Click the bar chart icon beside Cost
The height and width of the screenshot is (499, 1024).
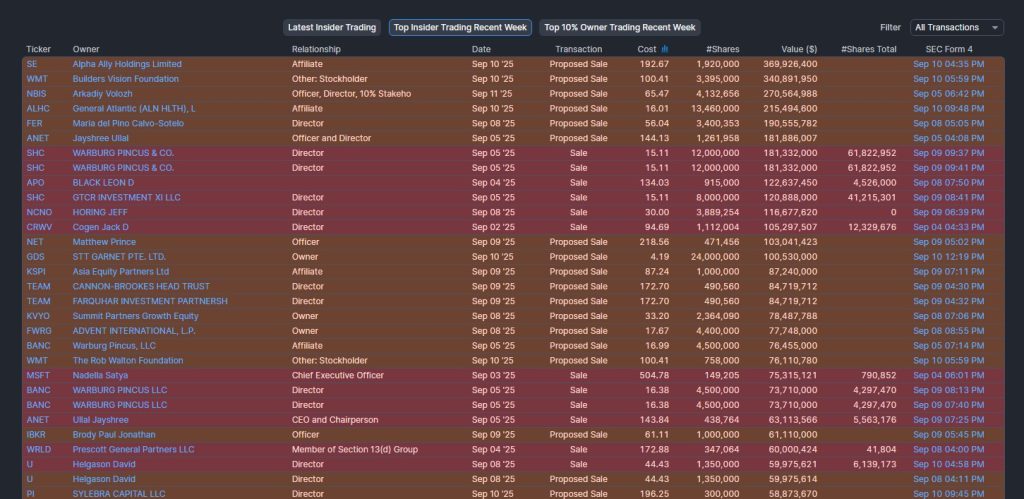tap(665, 49)
